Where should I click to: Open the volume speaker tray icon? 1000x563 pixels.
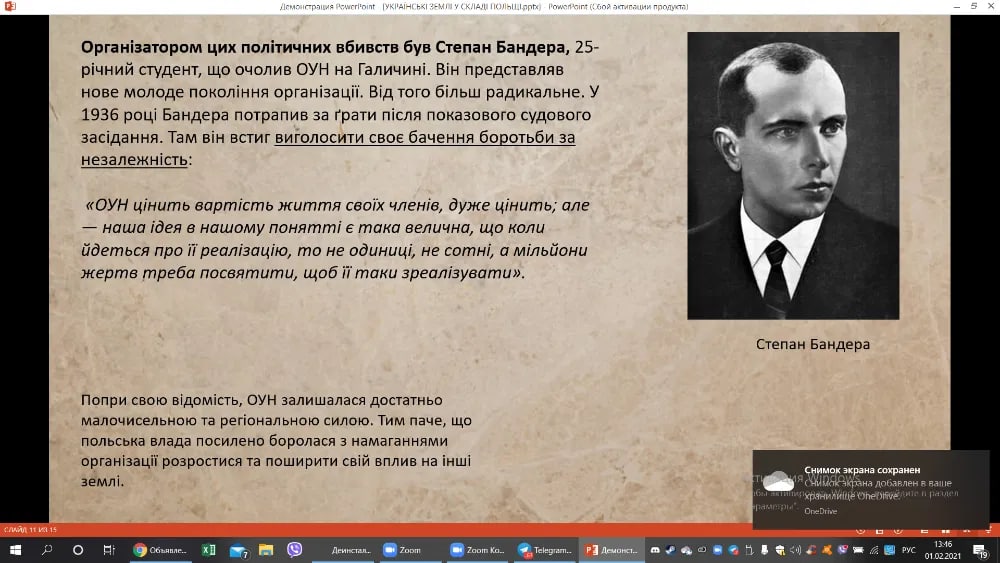(x=795, y=550)
